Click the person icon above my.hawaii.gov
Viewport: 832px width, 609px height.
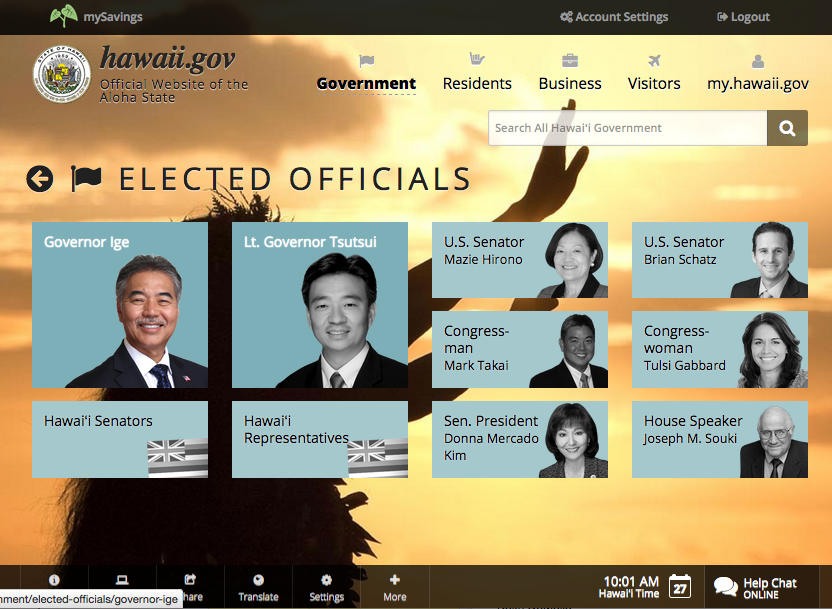point(758,62)
